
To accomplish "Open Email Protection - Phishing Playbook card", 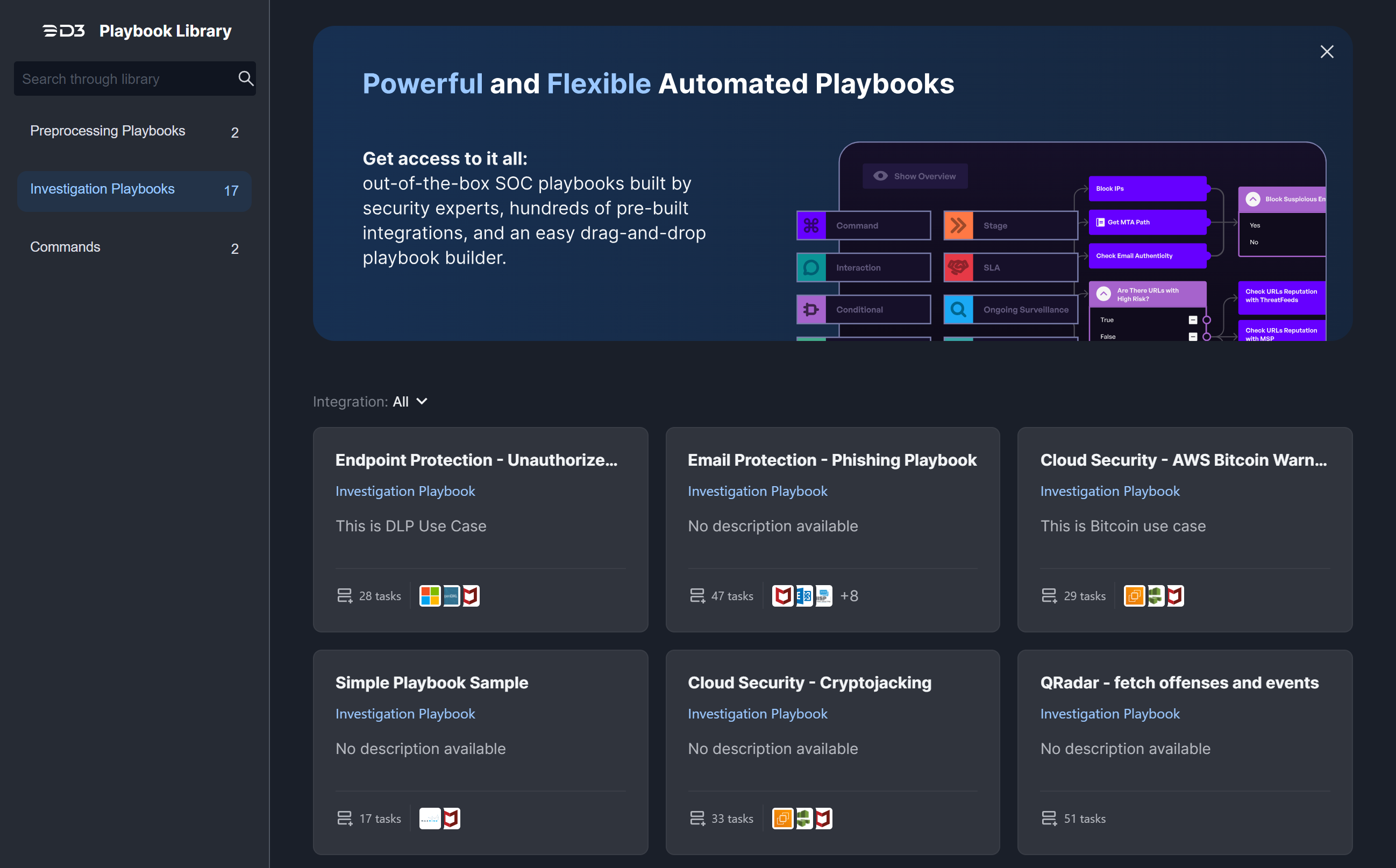I will 832,460.
